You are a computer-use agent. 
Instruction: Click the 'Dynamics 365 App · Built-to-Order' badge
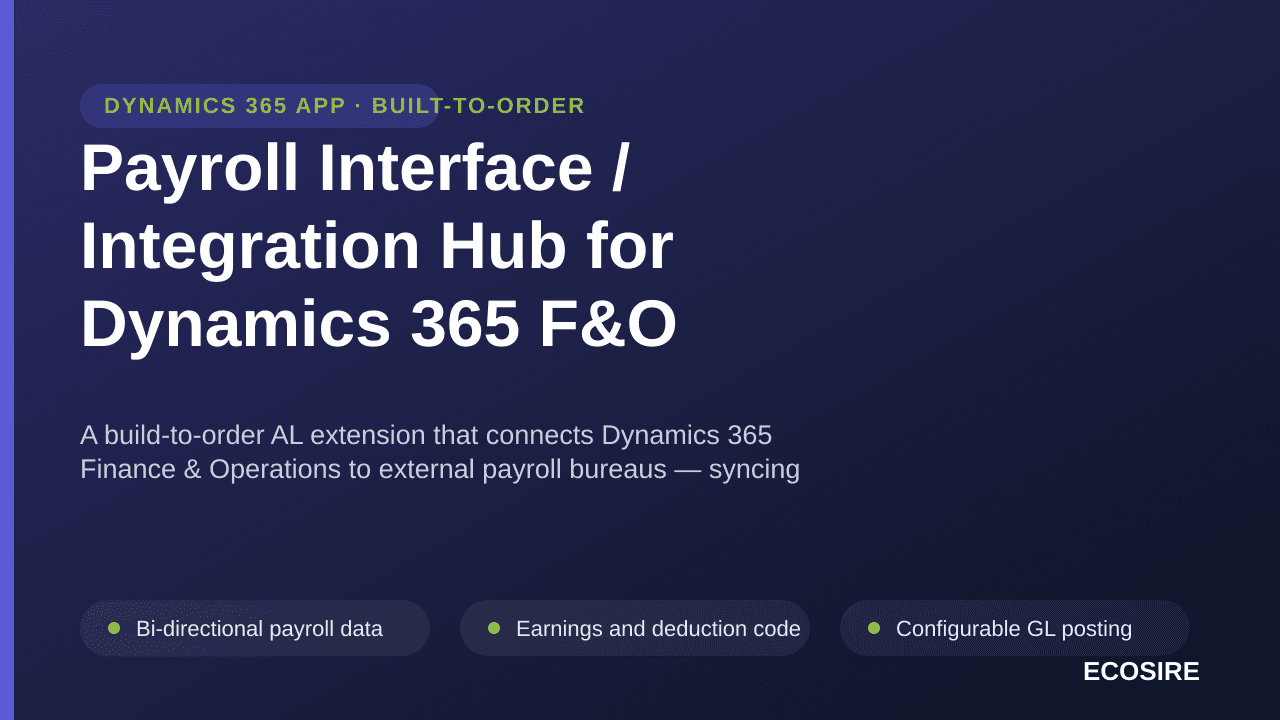coord(260,106)
